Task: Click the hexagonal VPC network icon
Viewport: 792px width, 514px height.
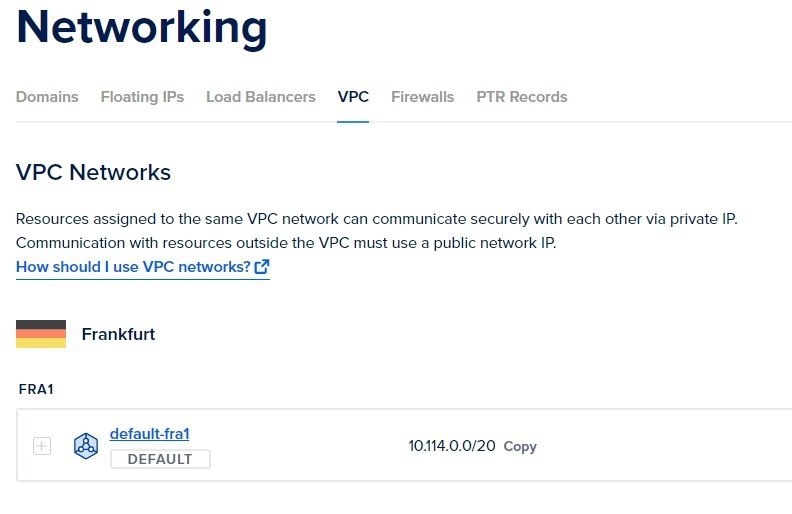Action: point(86,446)
